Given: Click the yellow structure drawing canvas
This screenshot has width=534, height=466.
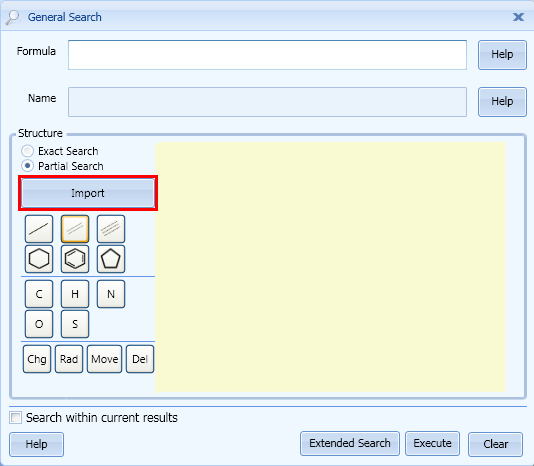Looking at the screenshot, I should (x=330, y=267).
